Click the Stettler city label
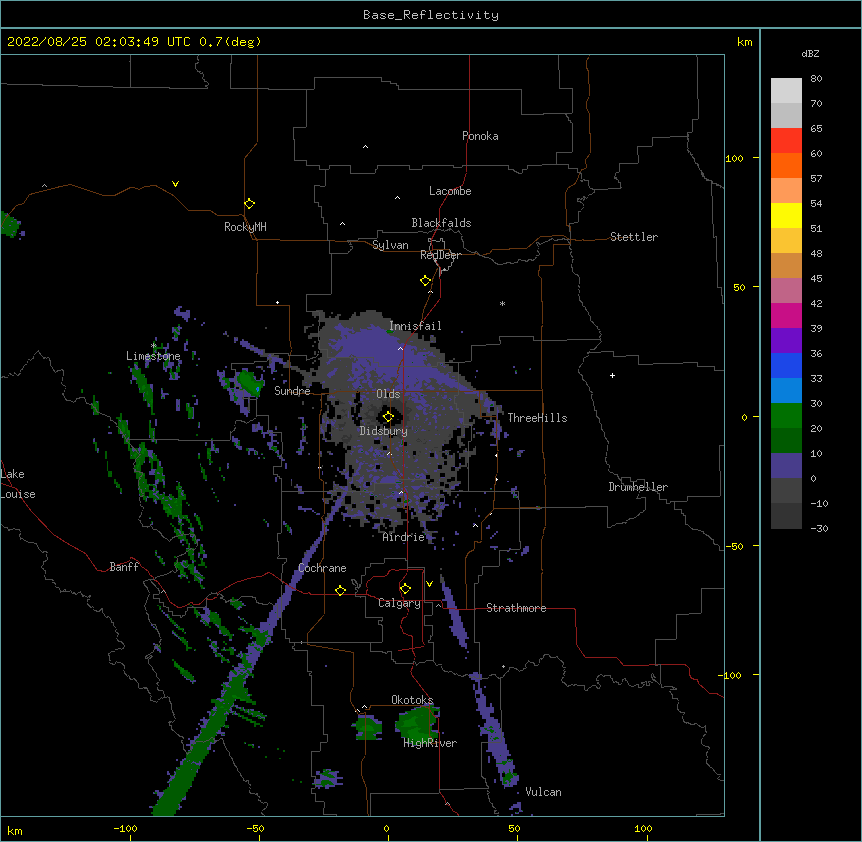862x842 pixels. tap(634, 237)
